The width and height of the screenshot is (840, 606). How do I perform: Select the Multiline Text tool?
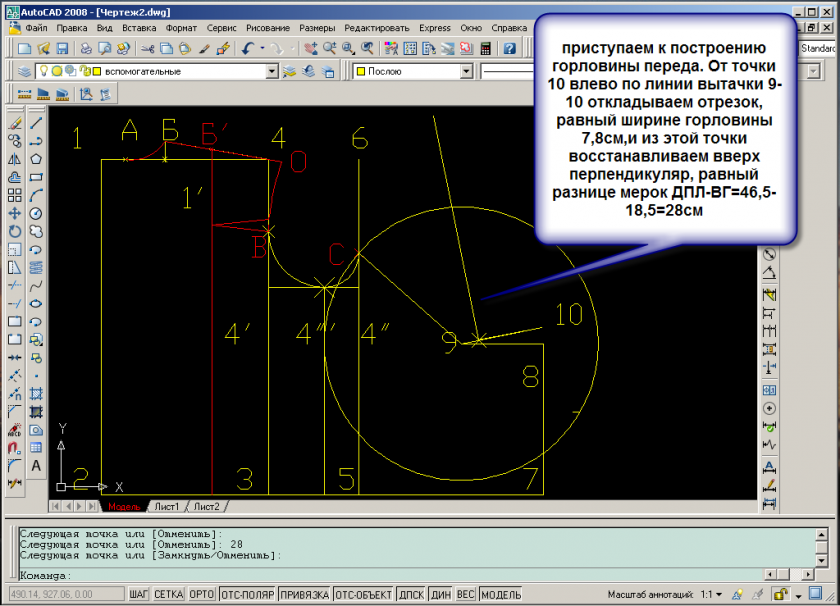[36, 465]
